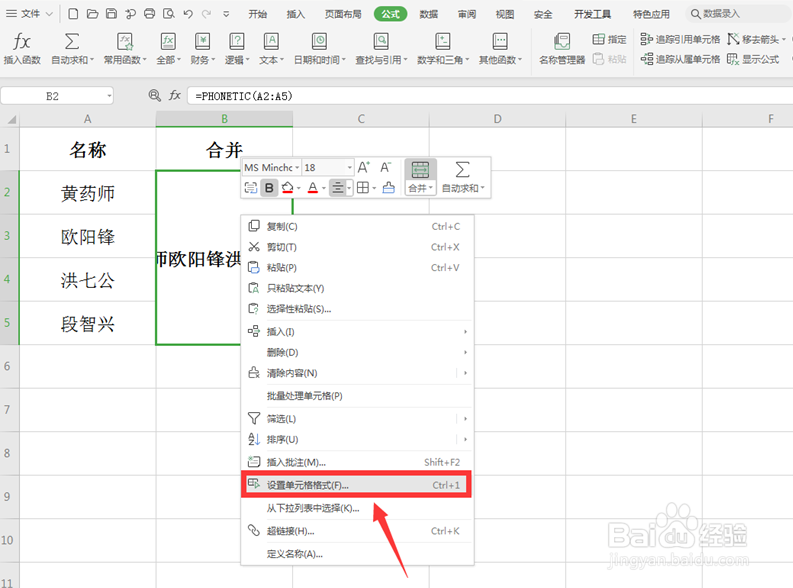
Task: Open the Text (文本) functions icon
Action: pos(271,41)
